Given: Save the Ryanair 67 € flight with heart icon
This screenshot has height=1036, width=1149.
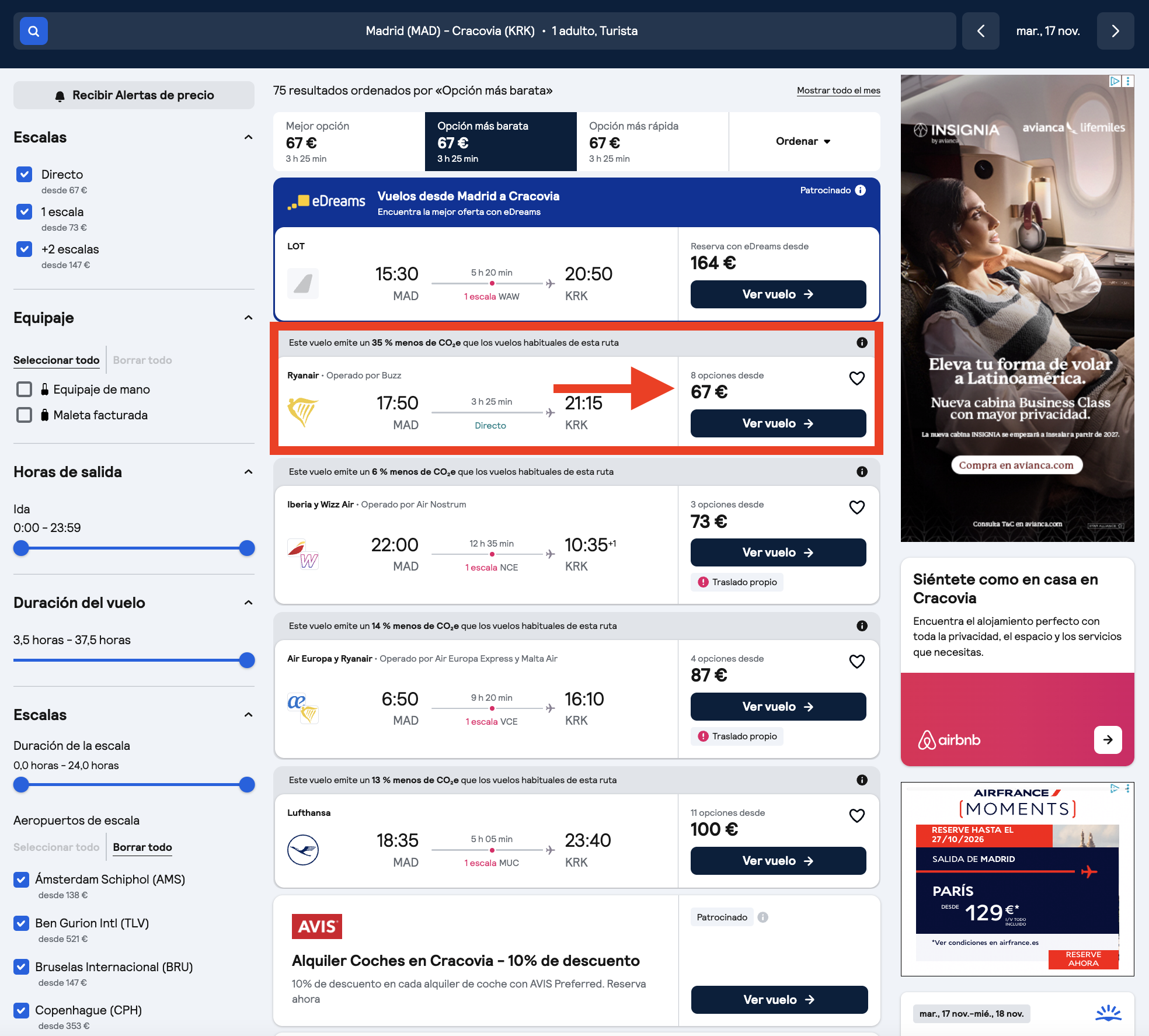Looking at the screenshot, I should click(856, 378).
